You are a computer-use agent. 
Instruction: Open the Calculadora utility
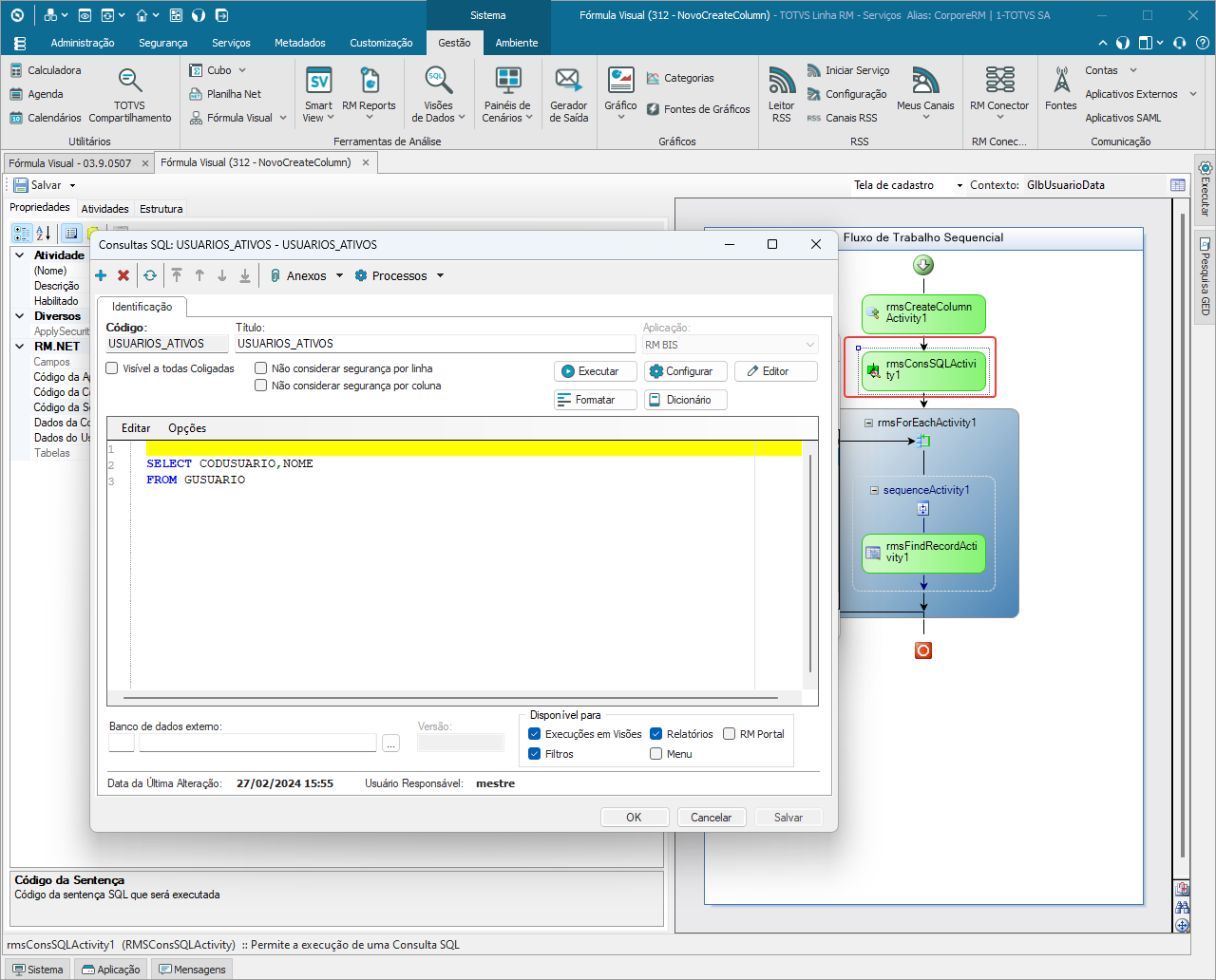(x=46, y=70)
